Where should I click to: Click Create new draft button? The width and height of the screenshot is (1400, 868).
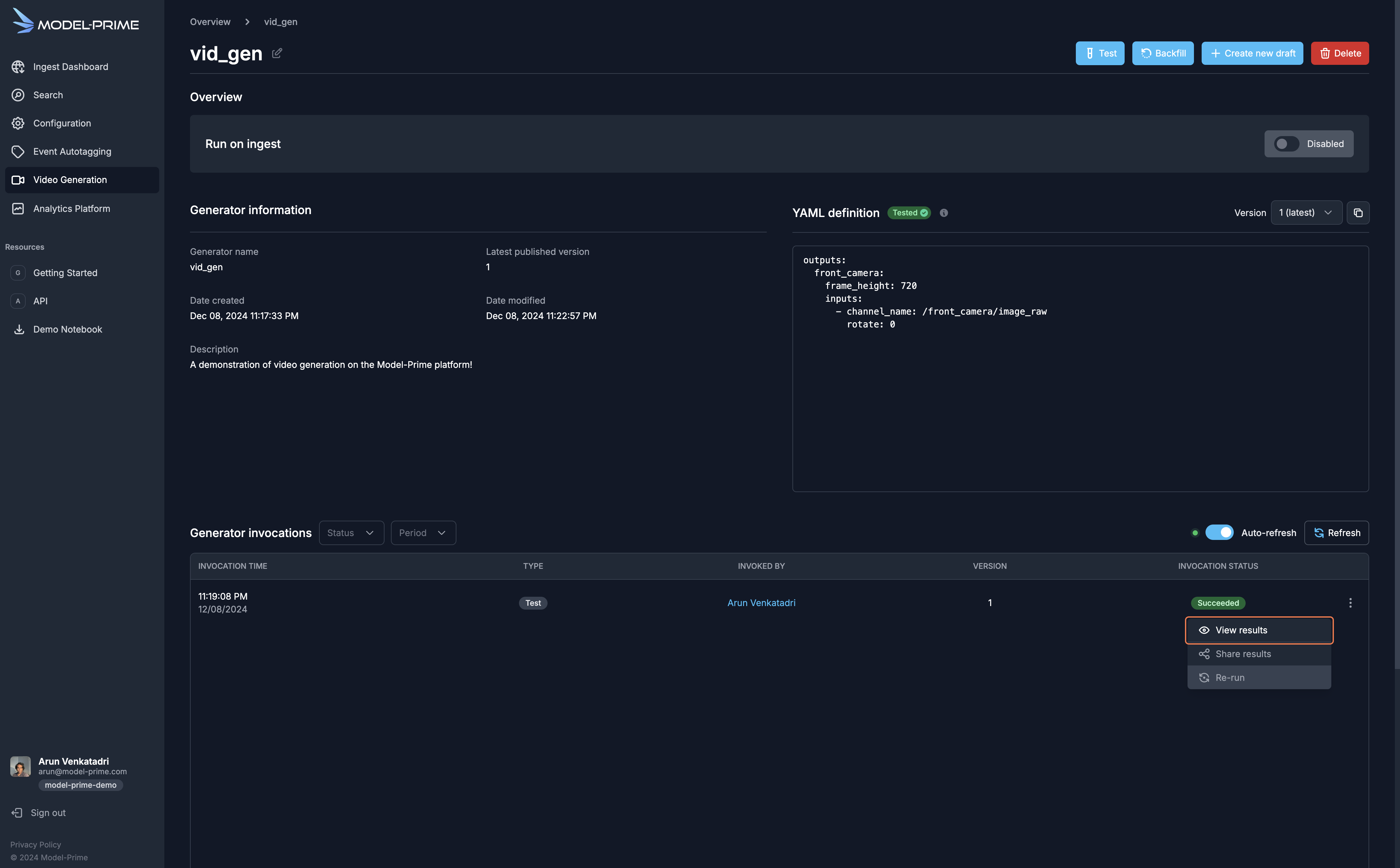pos(1252,53)
